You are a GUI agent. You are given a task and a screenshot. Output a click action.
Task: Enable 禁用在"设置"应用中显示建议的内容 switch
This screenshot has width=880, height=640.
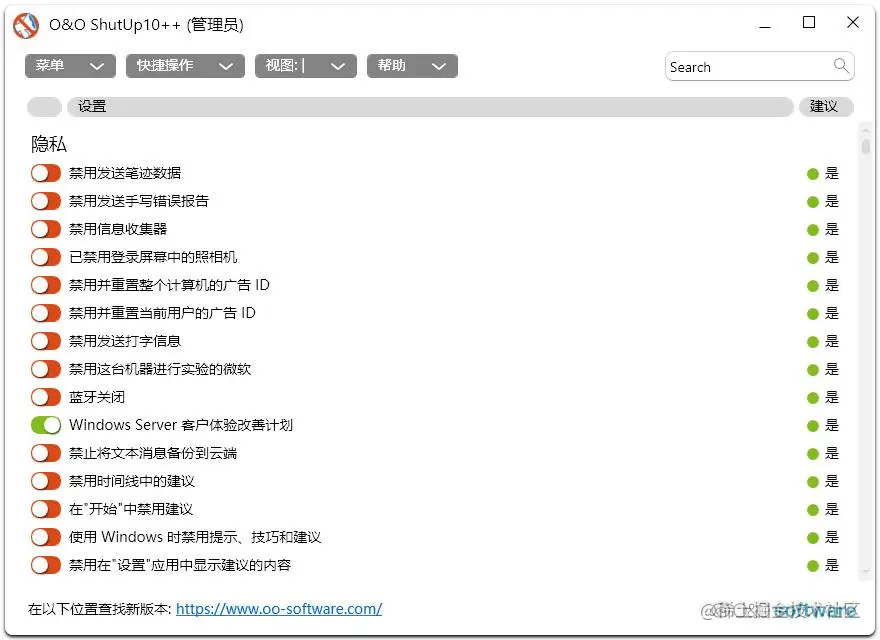(x=45, y=565)
